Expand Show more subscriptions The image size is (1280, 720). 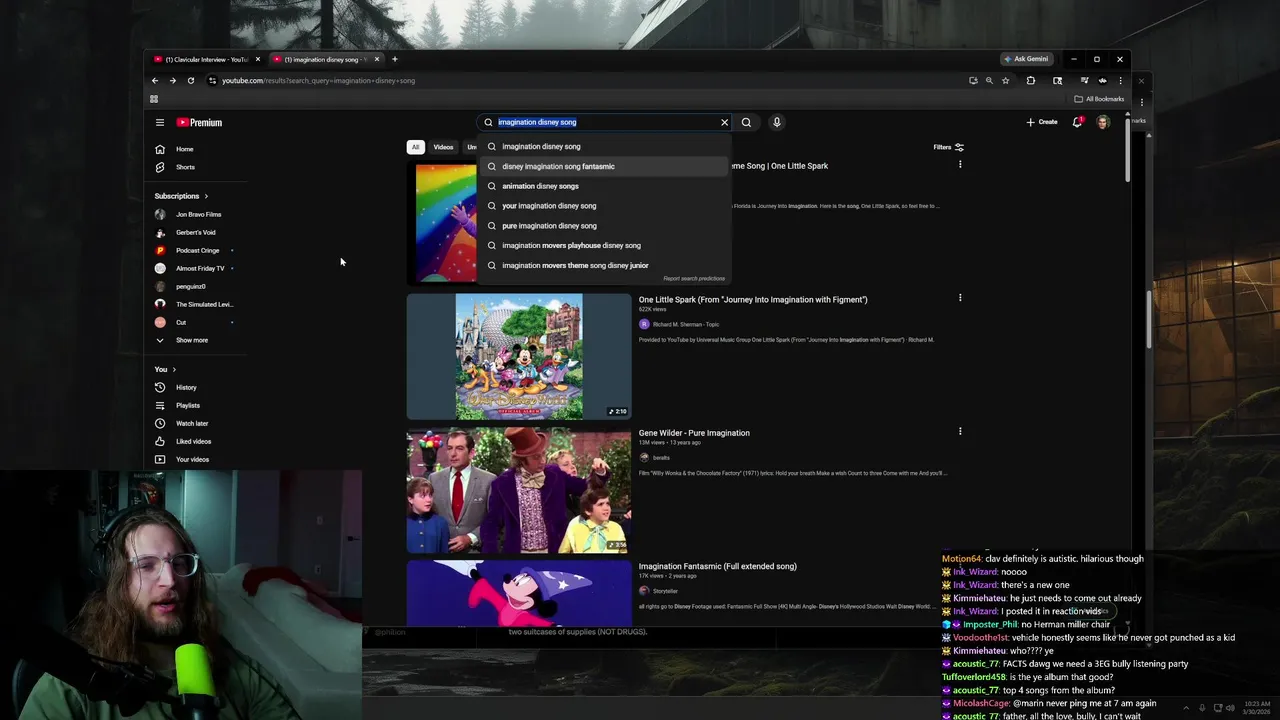pyautogui.click(x=191, y=340)
